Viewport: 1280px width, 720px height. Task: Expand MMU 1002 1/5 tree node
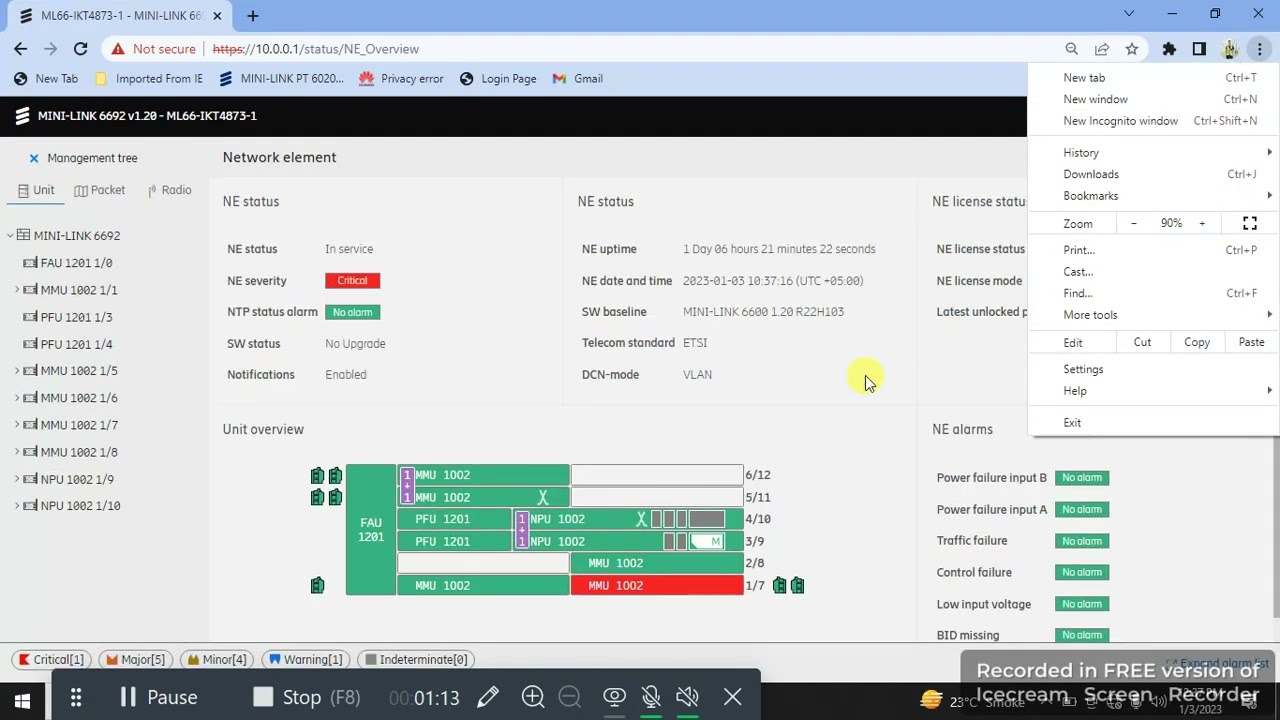pos(17,371)
